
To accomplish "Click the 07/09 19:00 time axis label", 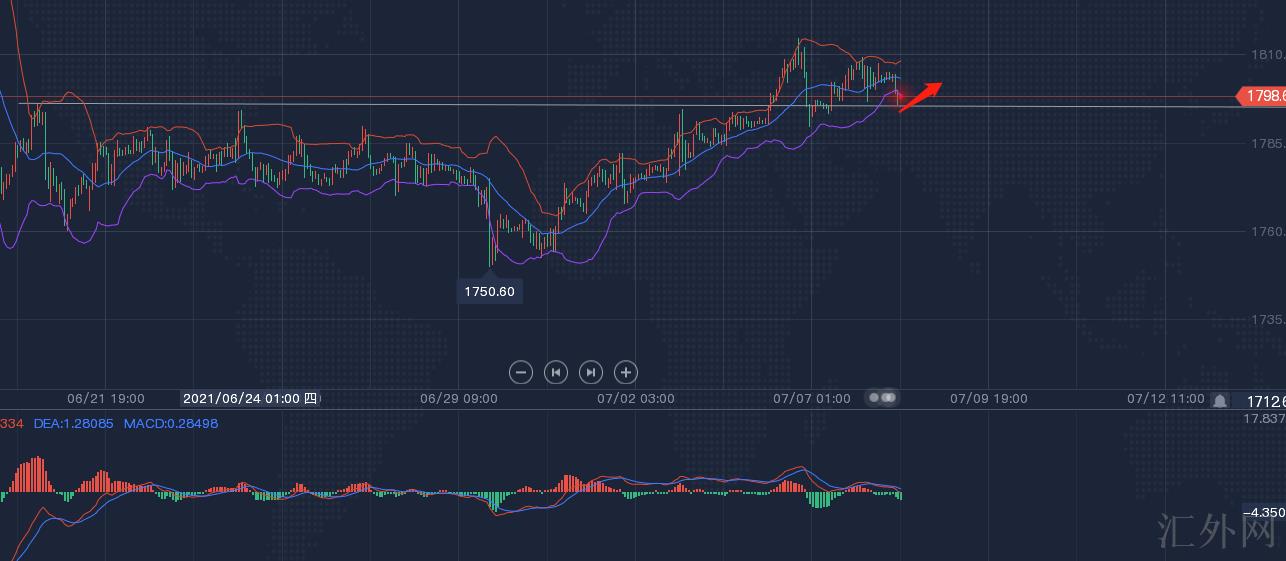I will coord(988,398).
